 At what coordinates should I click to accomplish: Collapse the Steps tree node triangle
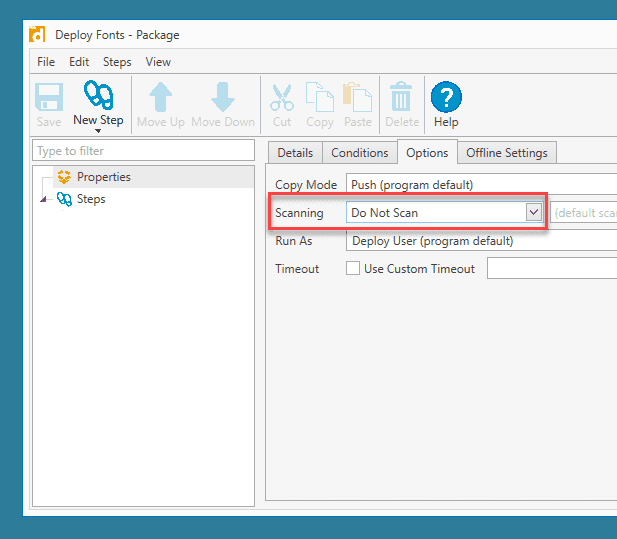click(44, 199)
